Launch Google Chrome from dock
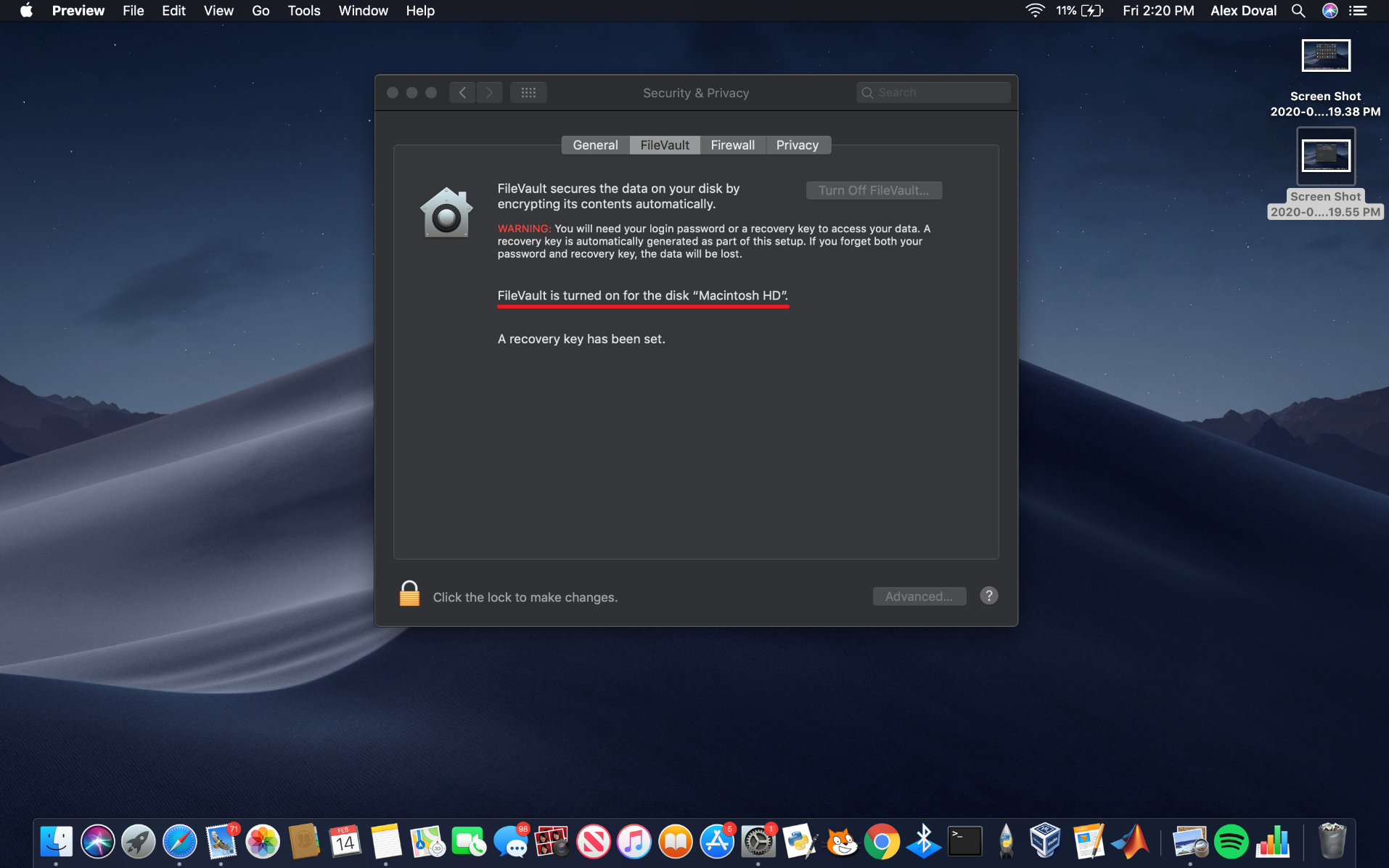Screen dimensions: 1389x868 882,842
